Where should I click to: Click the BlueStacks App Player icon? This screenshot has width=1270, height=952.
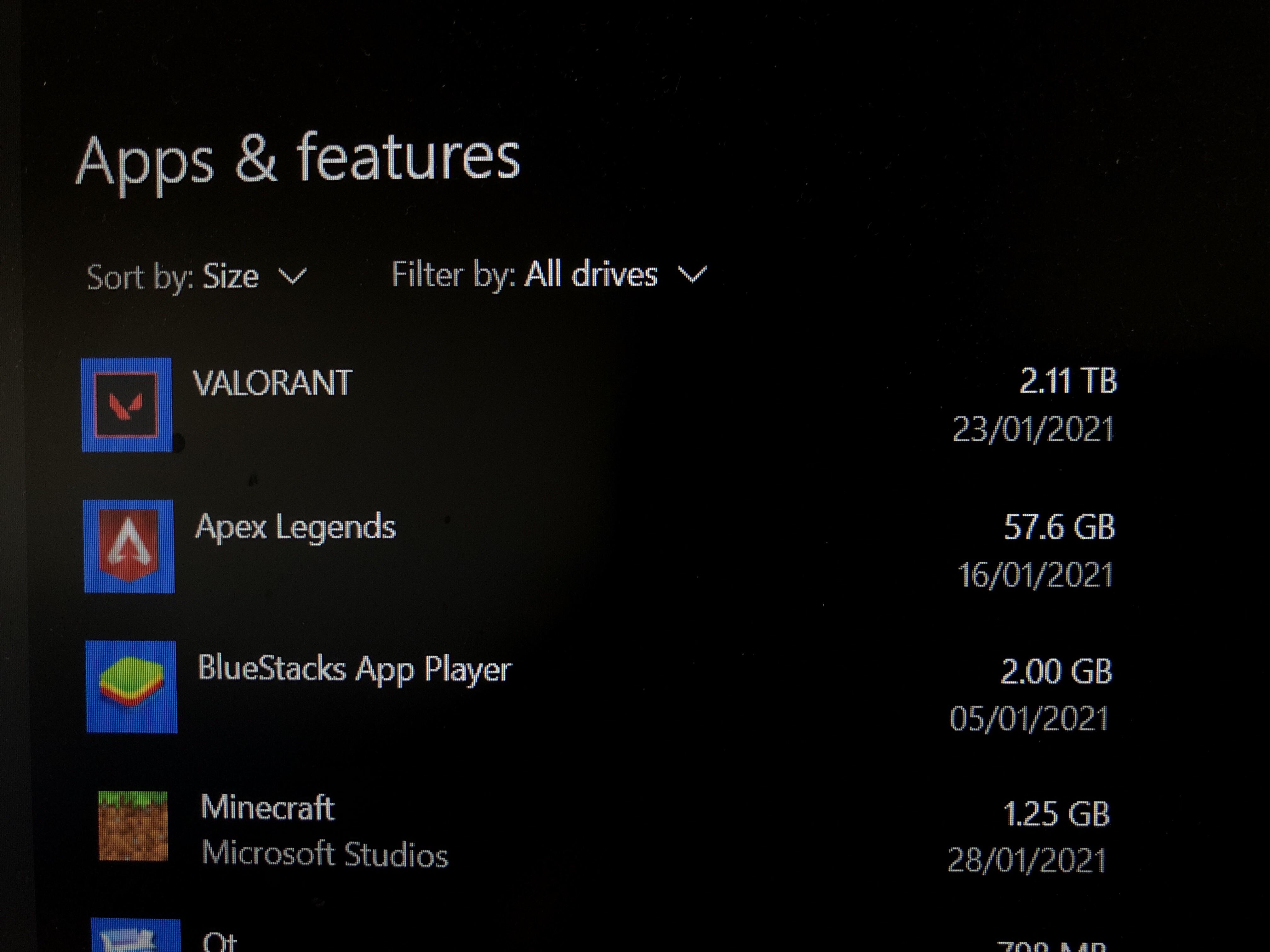[131, 686]
